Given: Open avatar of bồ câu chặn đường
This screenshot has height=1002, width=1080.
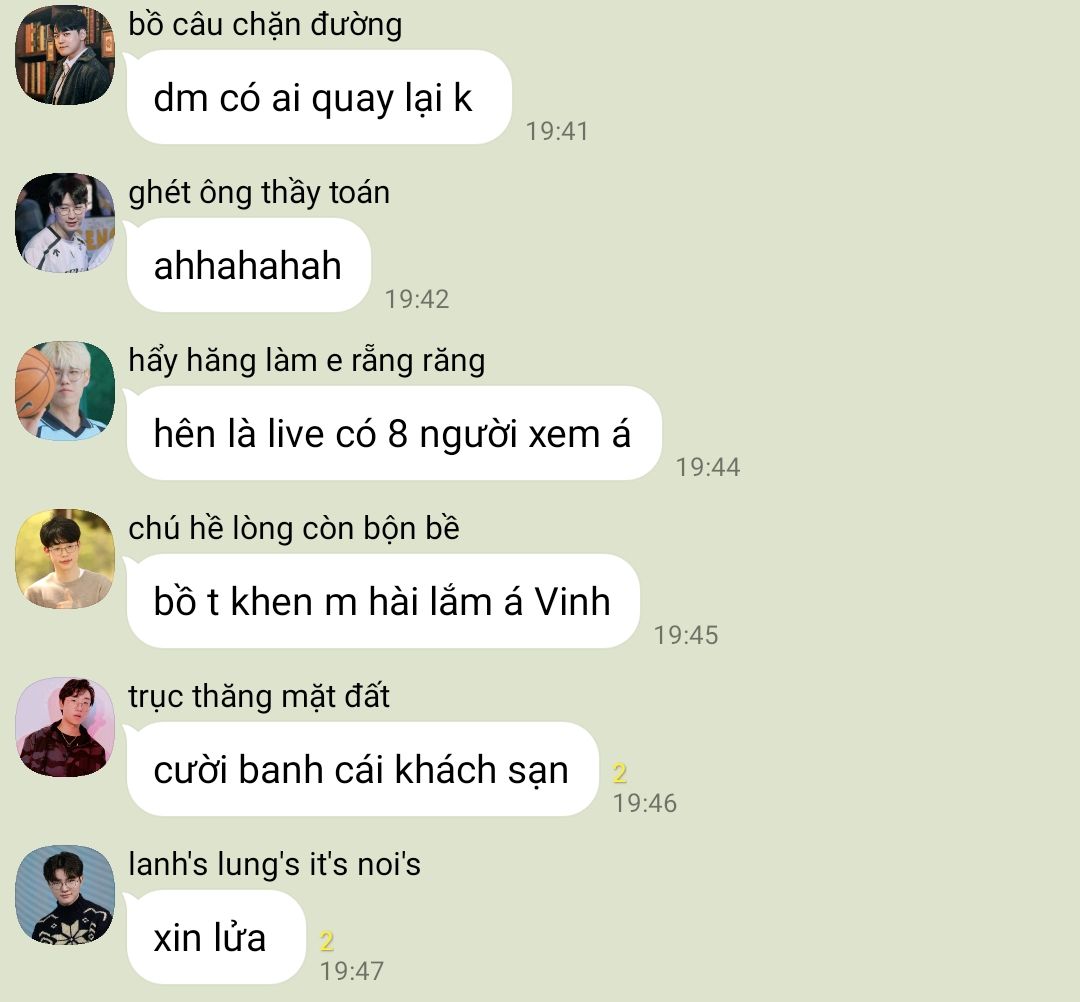Looking at the screenshot, I should 65,55.
